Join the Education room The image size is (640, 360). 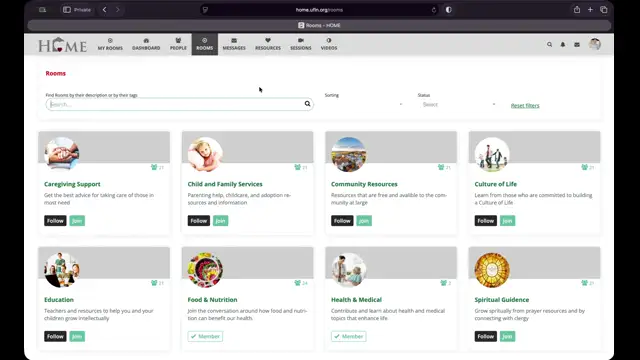pos(77,336)
